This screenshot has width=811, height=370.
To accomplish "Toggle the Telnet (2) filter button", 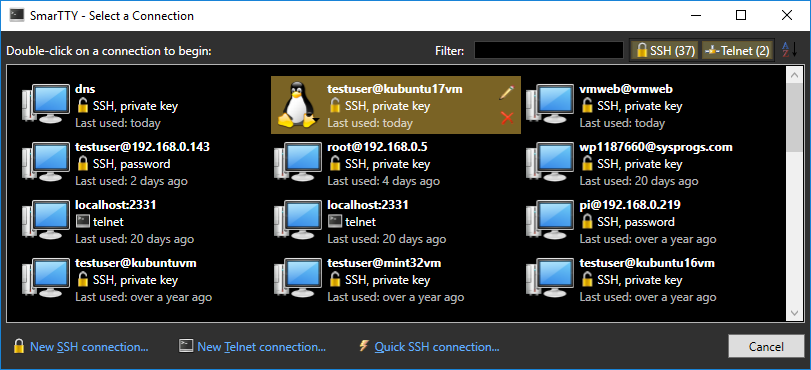I will [x=737, y=51].
